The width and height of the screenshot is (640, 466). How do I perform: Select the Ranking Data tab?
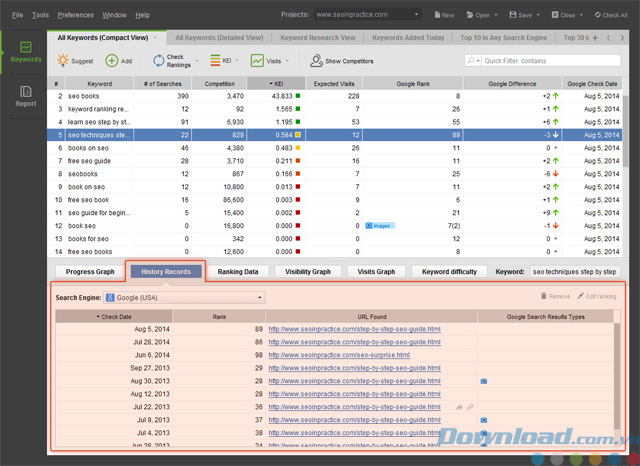click(x=238, y=271)
